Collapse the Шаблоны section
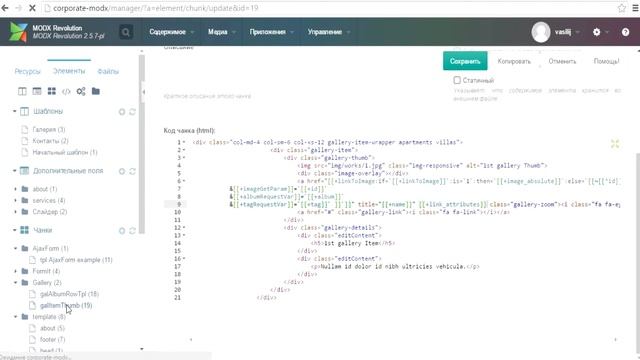The width and height of the screenshot is (640, 360). tap(15, 111)
